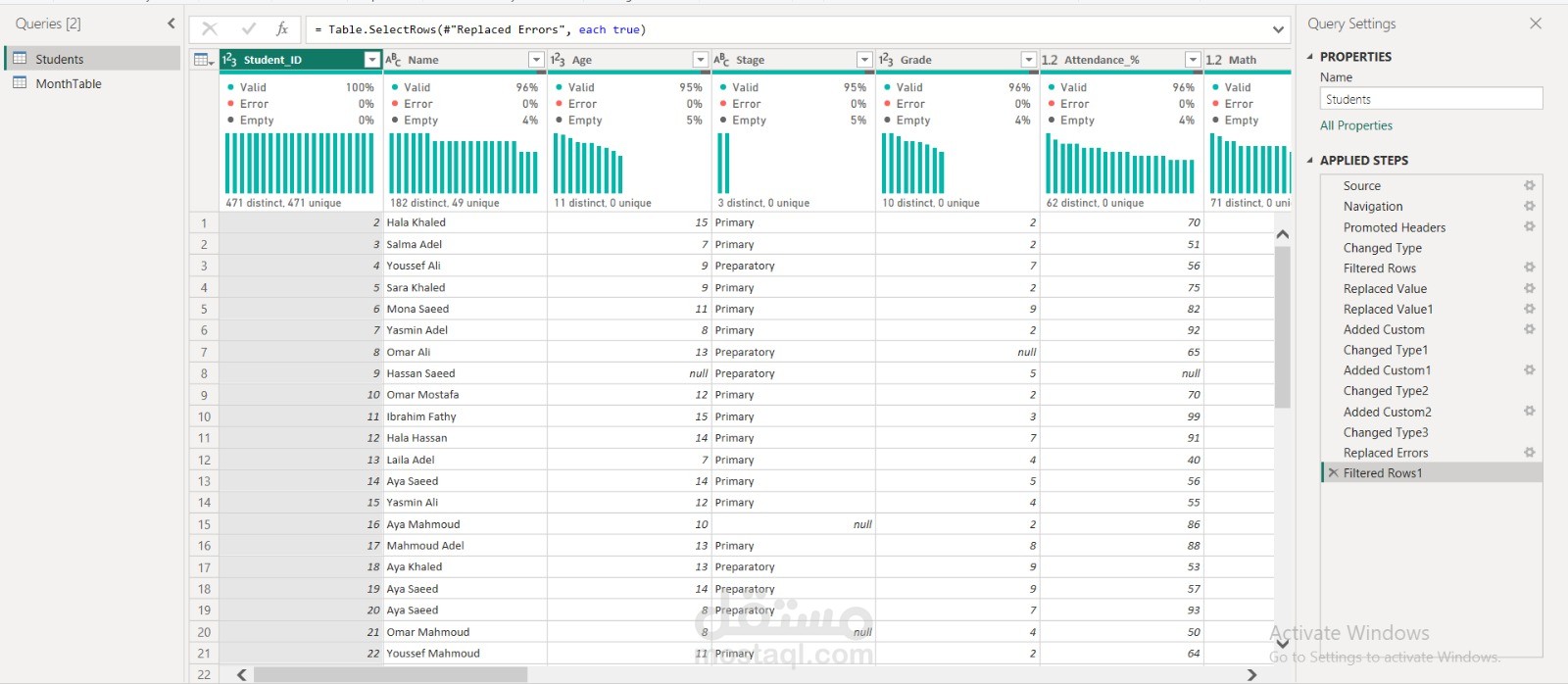Collapse the Queries pane arrow
Screen dimensions: 1568x684
coord(171,24)
